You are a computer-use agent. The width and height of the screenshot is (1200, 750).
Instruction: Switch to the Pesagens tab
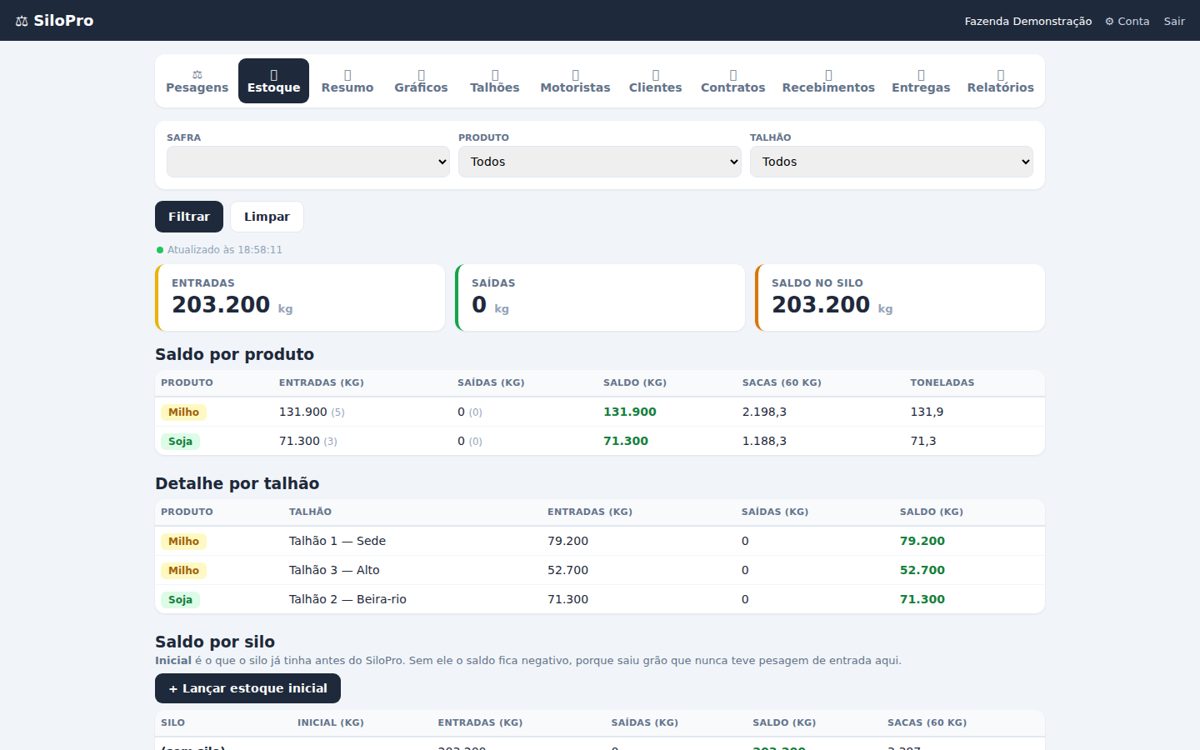click(x=197, y=81)
